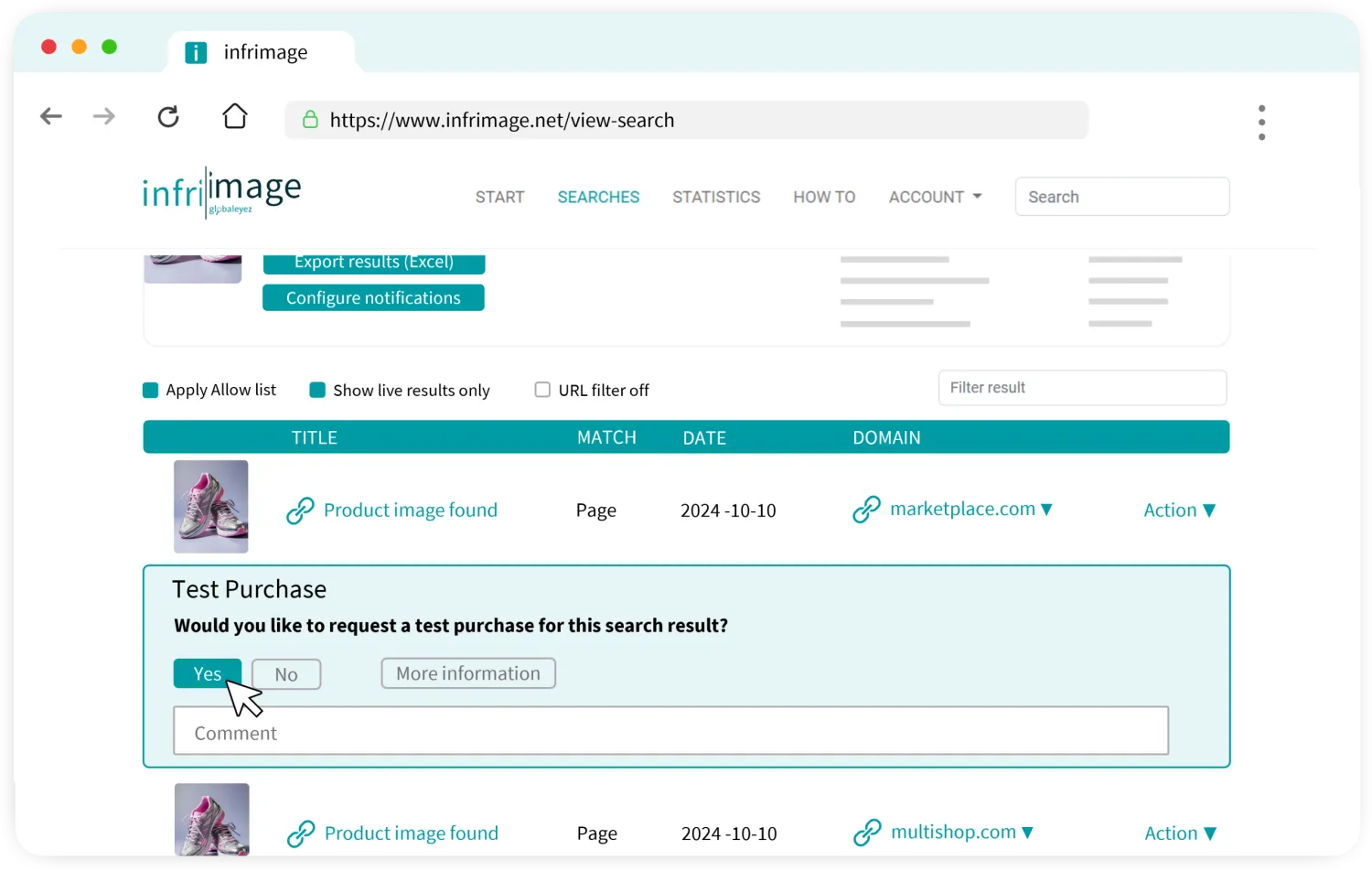The width and height of the screenshot is (1372, 871).
Task: Click the browser back arrow
Action: 51,116
